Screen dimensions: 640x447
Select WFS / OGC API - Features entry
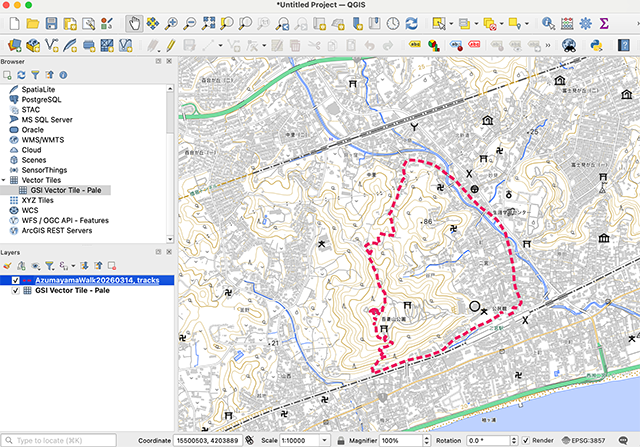65,220
